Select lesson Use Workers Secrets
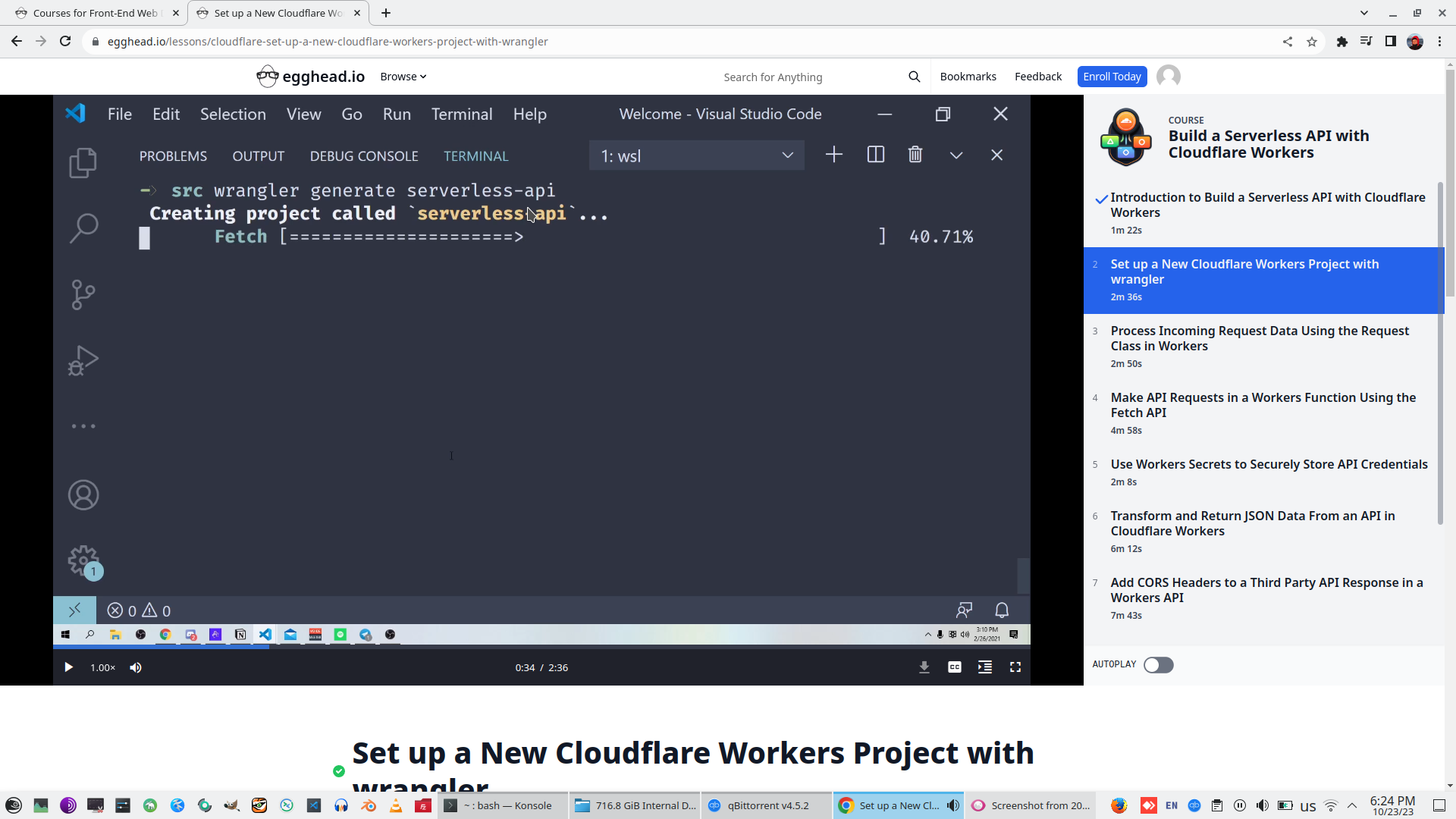The image size is (1456, 819). (1268, 464)
